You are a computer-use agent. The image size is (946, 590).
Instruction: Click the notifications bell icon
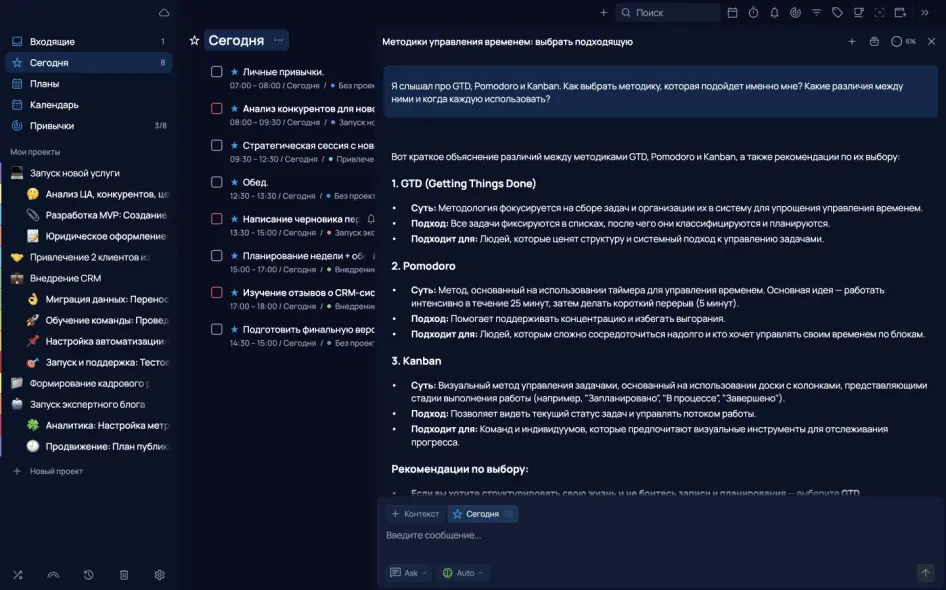(774, 13)
